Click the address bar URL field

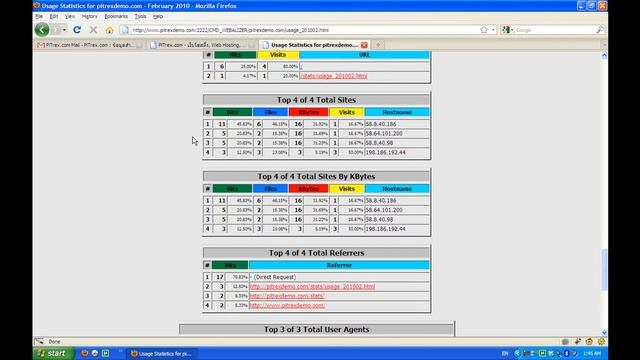304,30
